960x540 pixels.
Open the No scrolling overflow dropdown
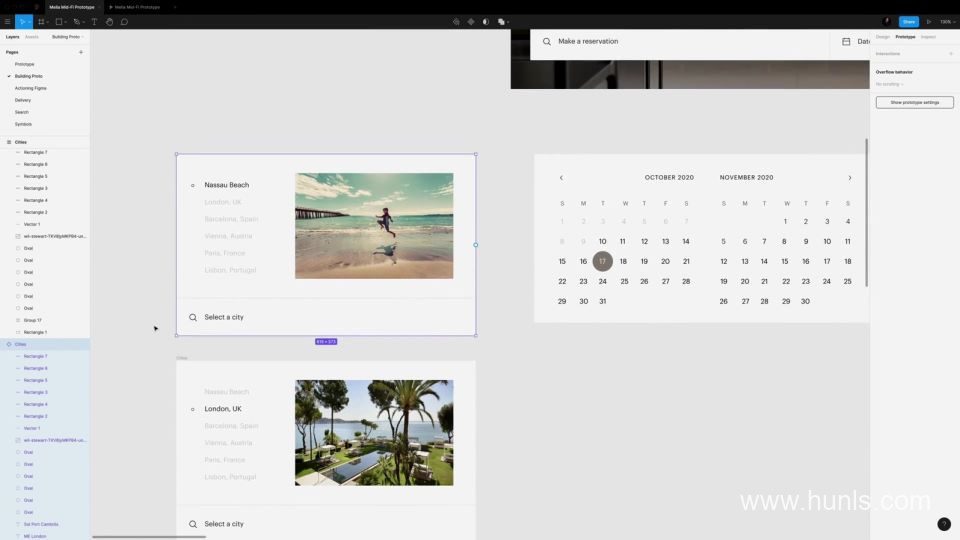point(890,84)
